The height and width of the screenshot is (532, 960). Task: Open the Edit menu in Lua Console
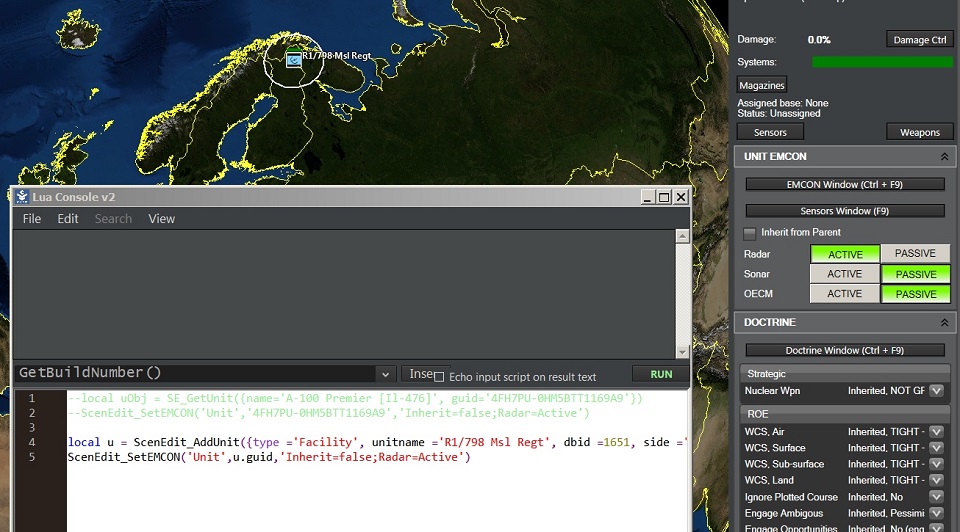pyautogui.click(x=68, y=219)
